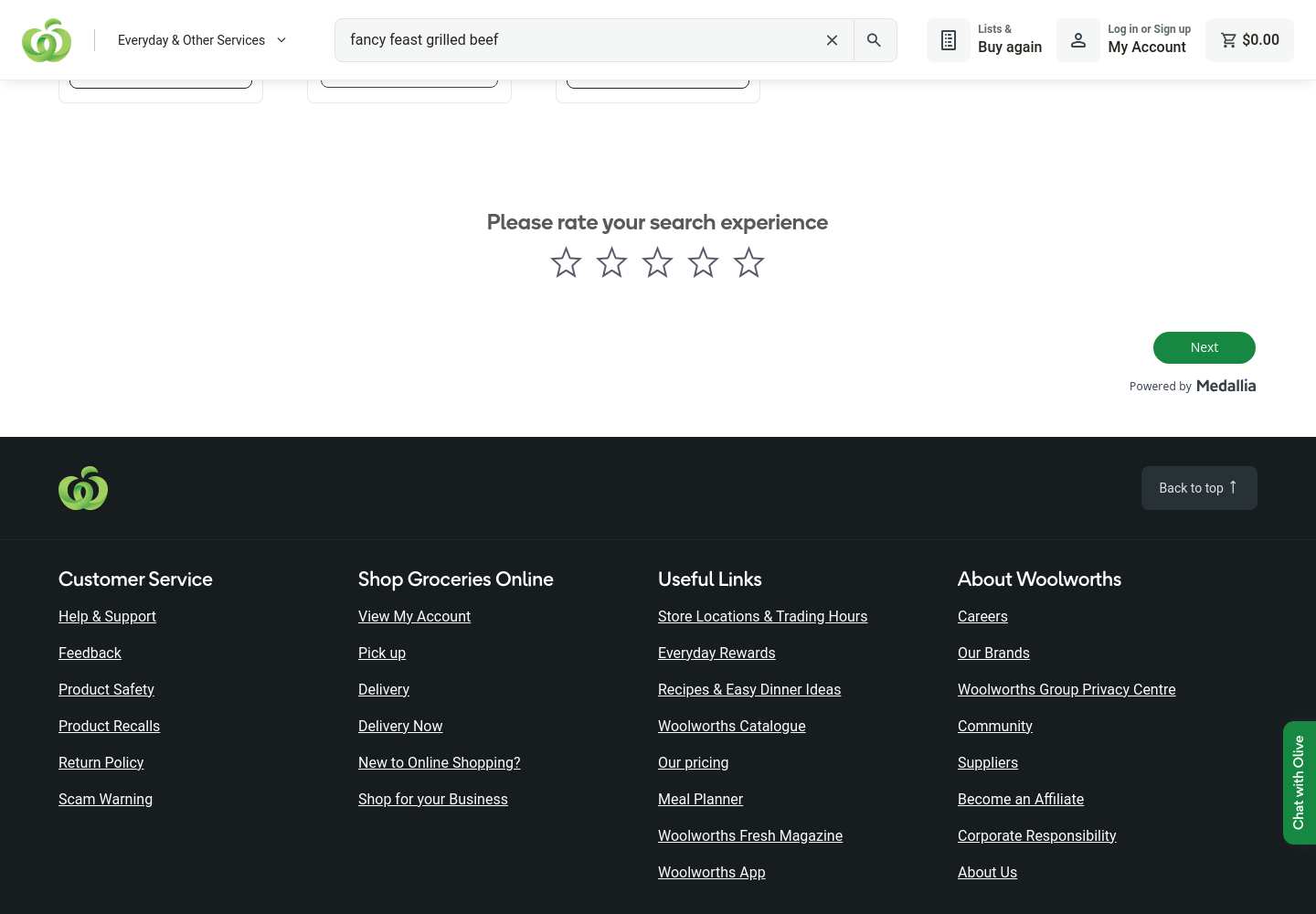The width and height of the screenshot is (1316, 914).
Task: Open the Delivery Now link
Action: tap(400, 726)
